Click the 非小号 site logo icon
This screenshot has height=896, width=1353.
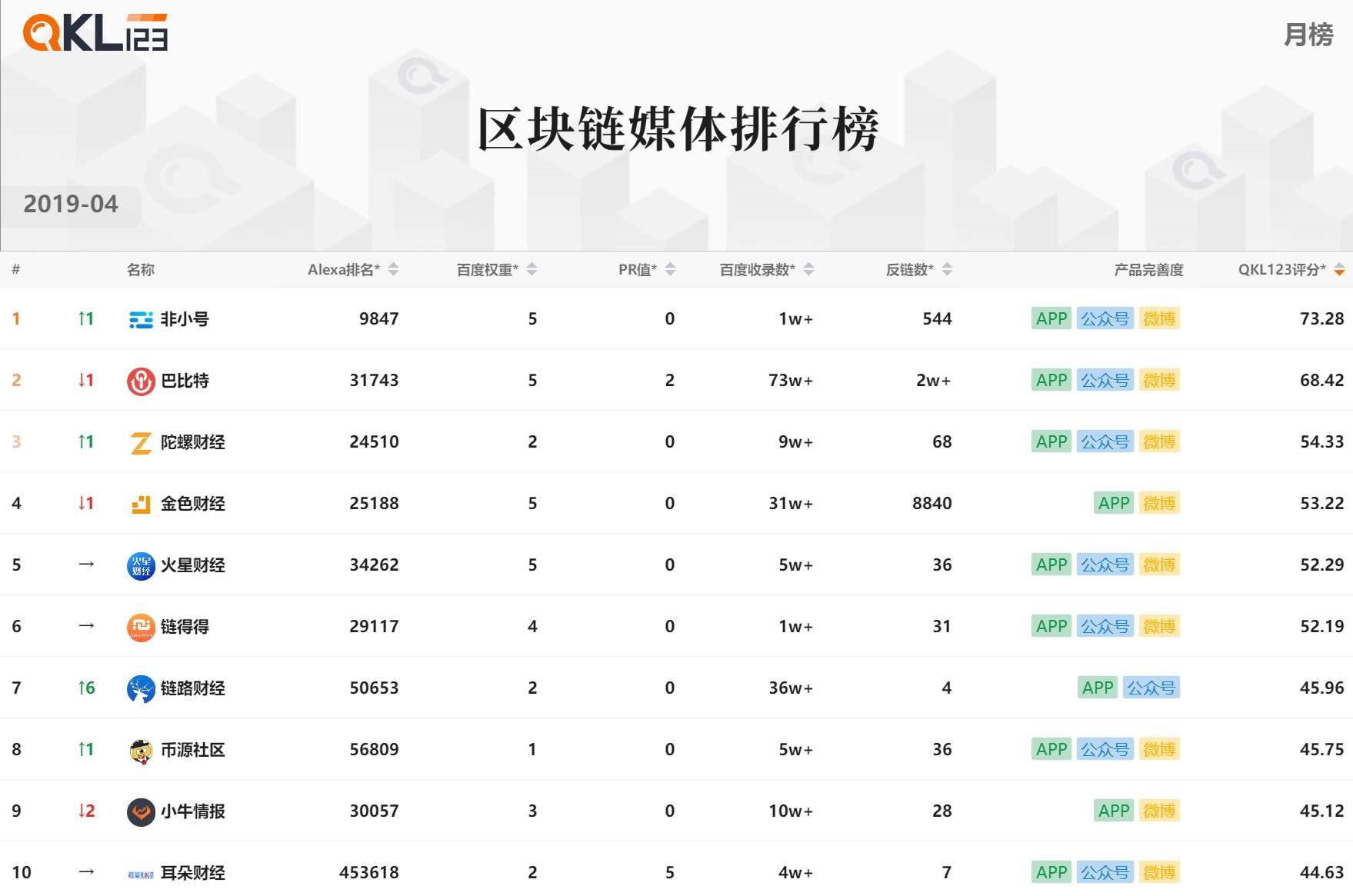[141, 318]
